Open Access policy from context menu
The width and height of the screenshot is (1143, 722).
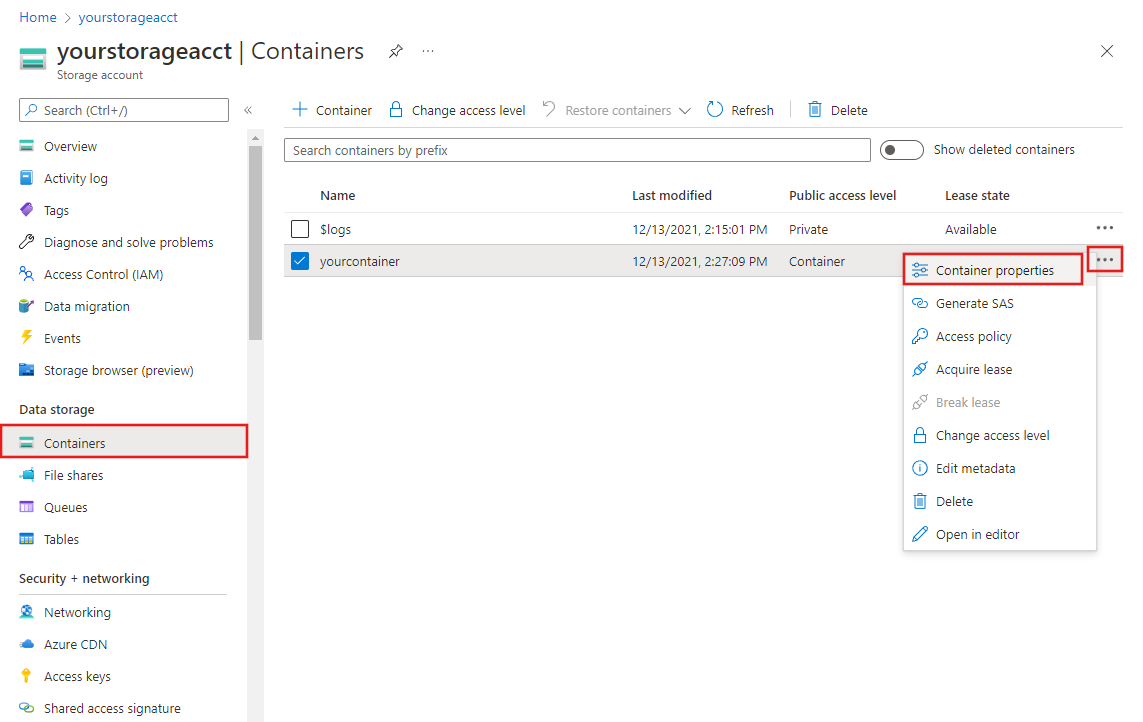pos(999,336)
